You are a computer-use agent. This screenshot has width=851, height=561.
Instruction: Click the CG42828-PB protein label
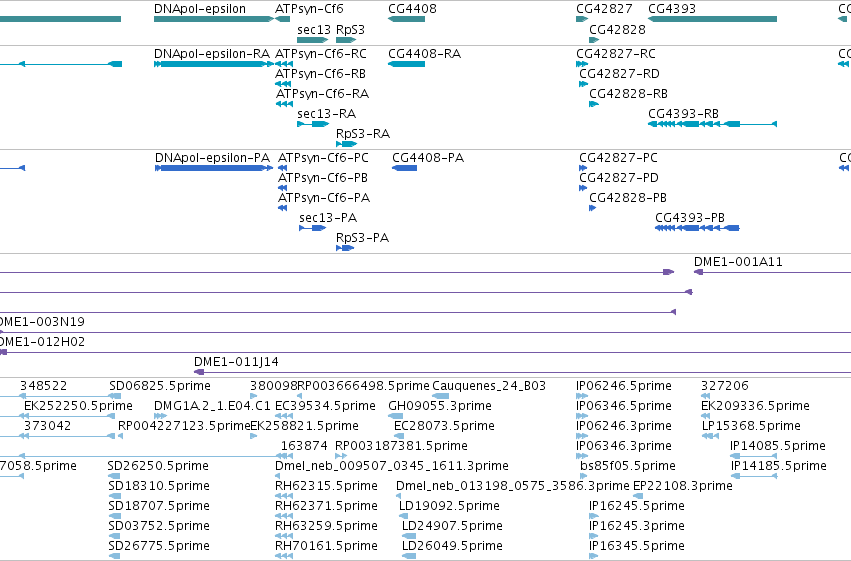pos(628,198)
